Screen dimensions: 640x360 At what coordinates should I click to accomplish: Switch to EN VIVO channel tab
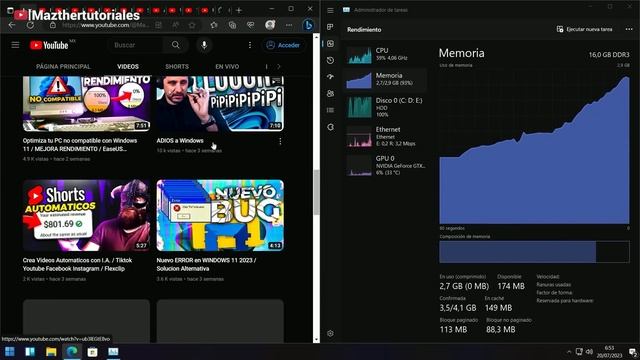pyautogui.click(x=227, y=67)
